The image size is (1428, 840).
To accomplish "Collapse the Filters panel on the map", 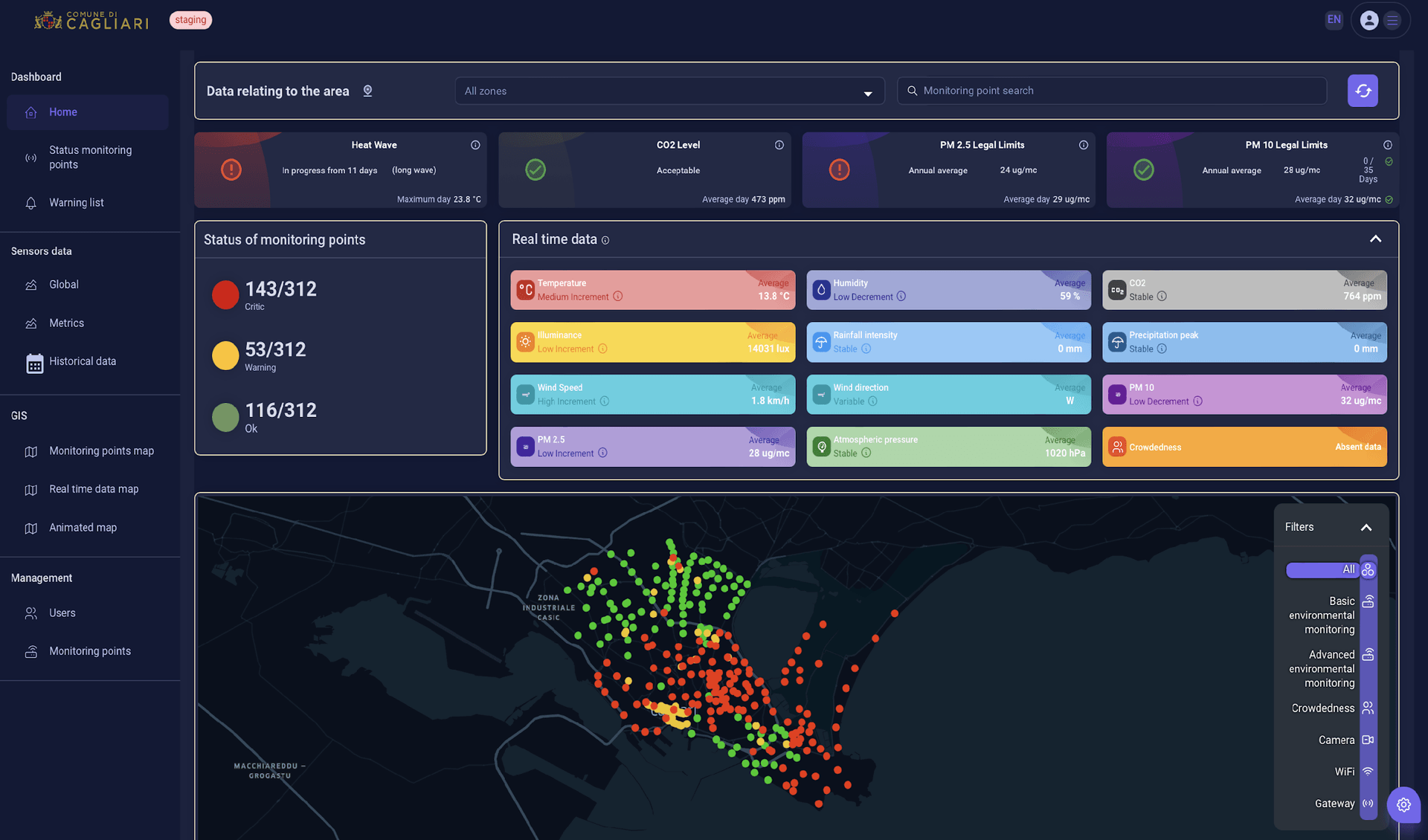I will [1366, 526].
